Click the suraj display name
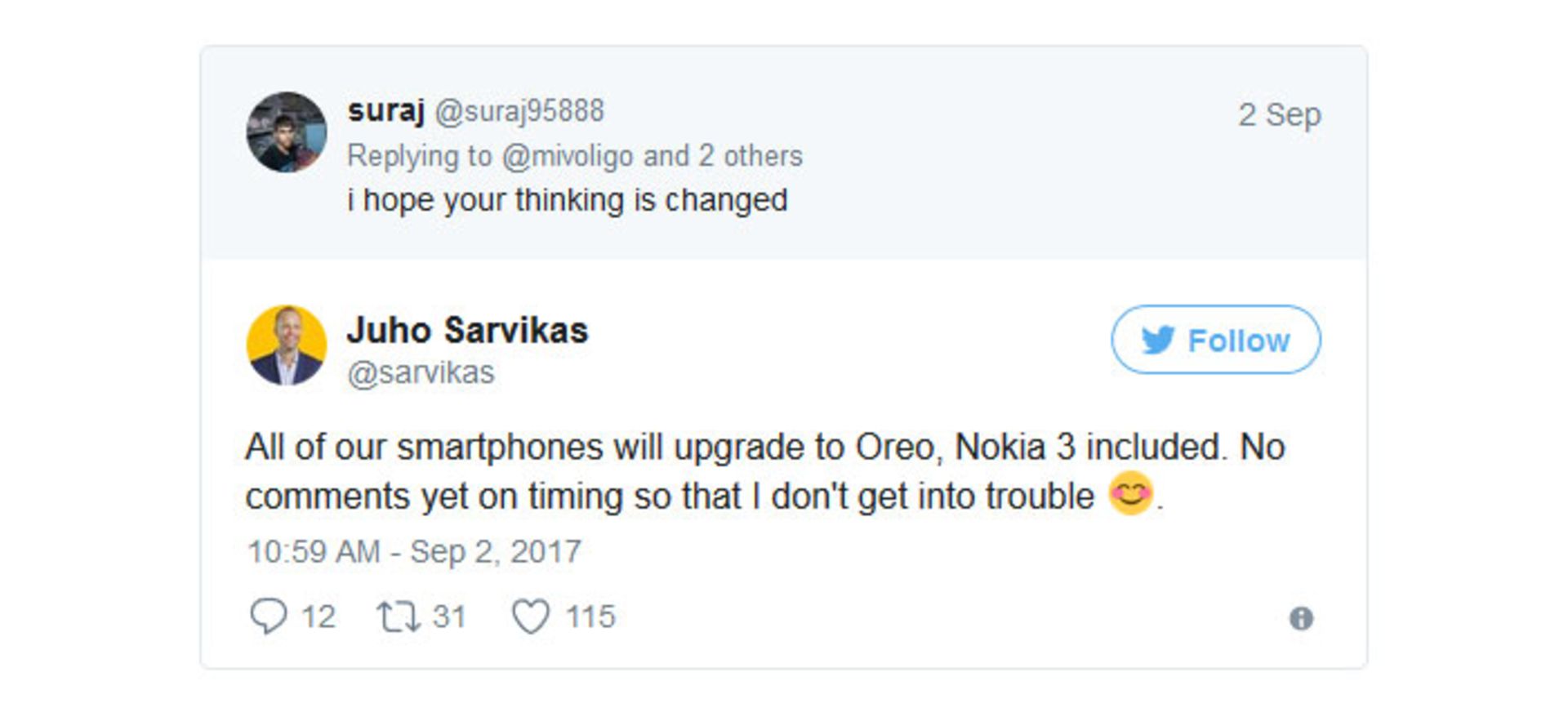Screen dimensions: 1568x717 coord(385,110)
